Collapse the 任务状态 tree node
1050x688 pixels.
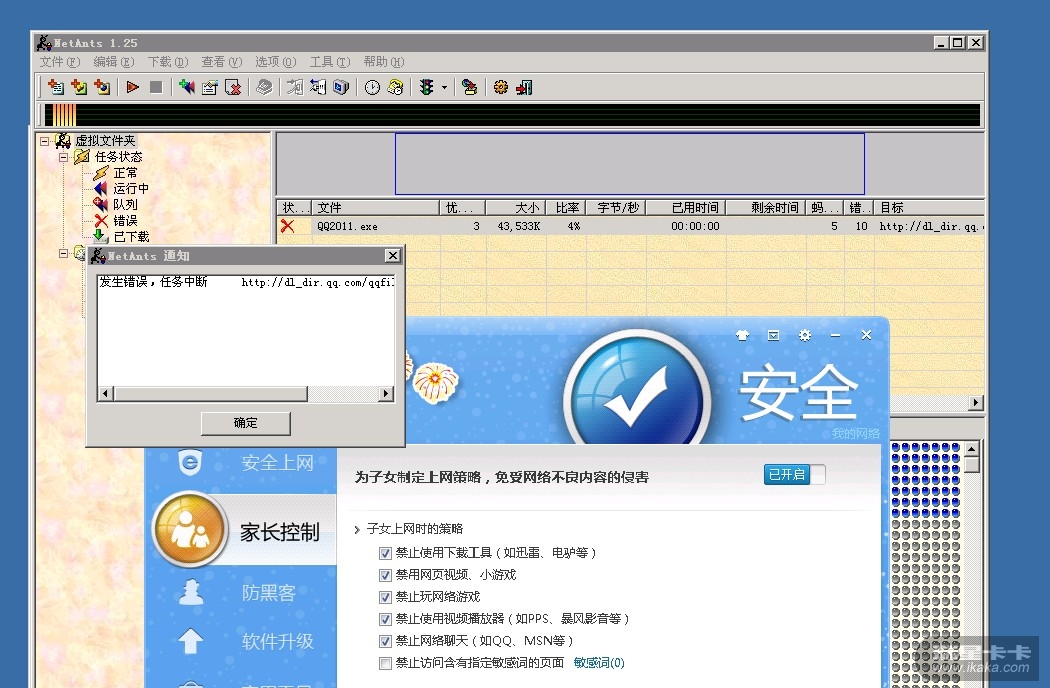pyautogui.click(x=63, y=157)
